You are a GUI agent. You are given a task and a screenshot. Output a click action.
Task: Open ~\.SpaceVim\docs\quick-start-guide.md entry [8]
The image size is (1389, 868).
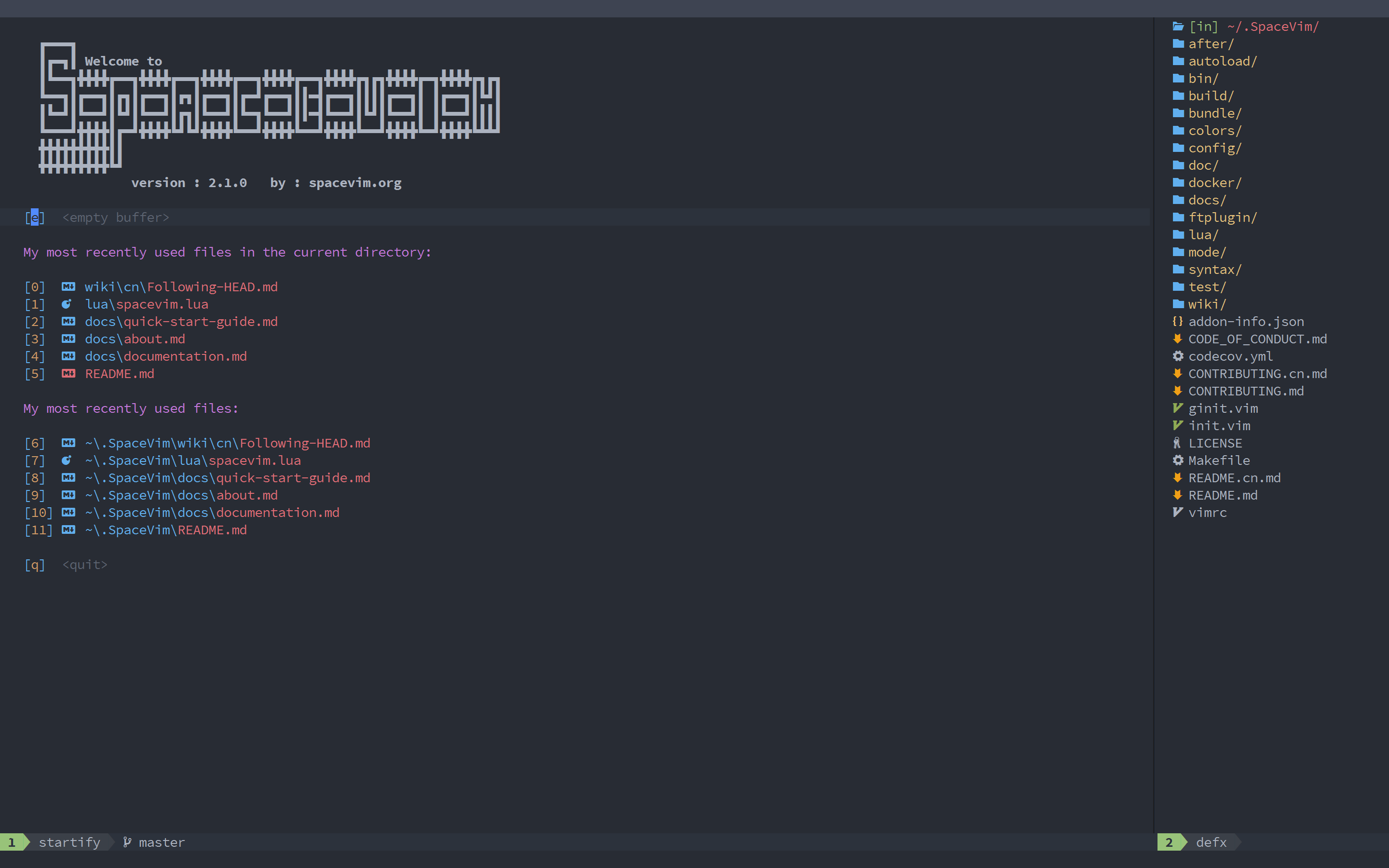pyautogui.click(x=227, y=477)
